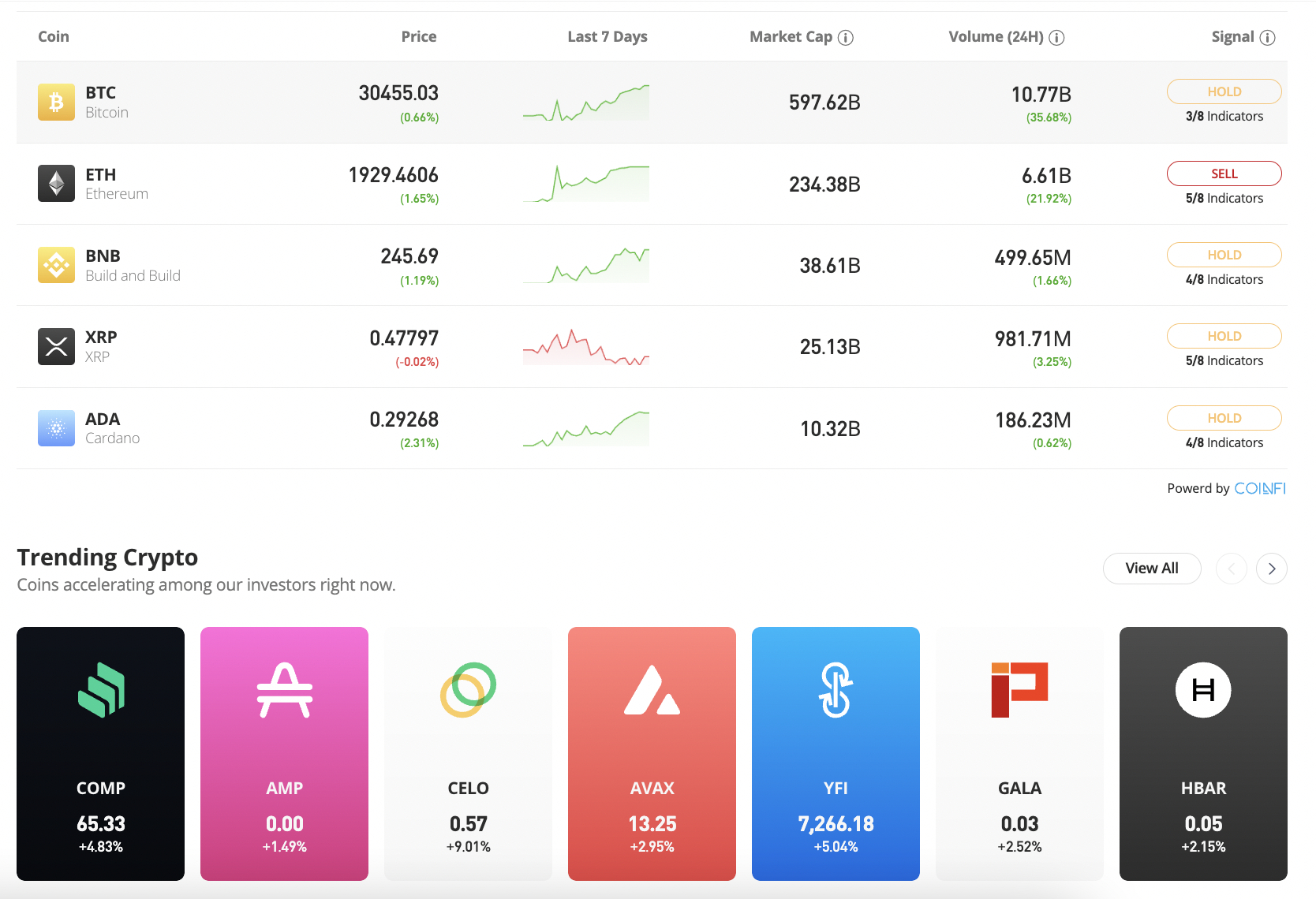
Task: Select the Cardano name text
Action: [112, 438]
